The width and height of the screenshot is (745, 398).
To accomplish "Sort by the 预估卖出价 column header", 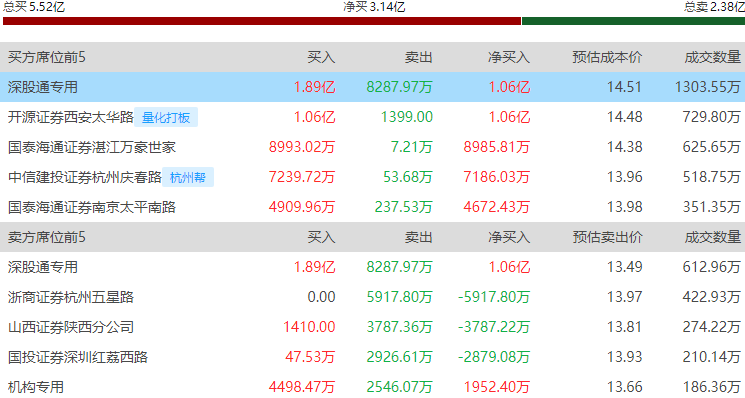I will [607, 237].
